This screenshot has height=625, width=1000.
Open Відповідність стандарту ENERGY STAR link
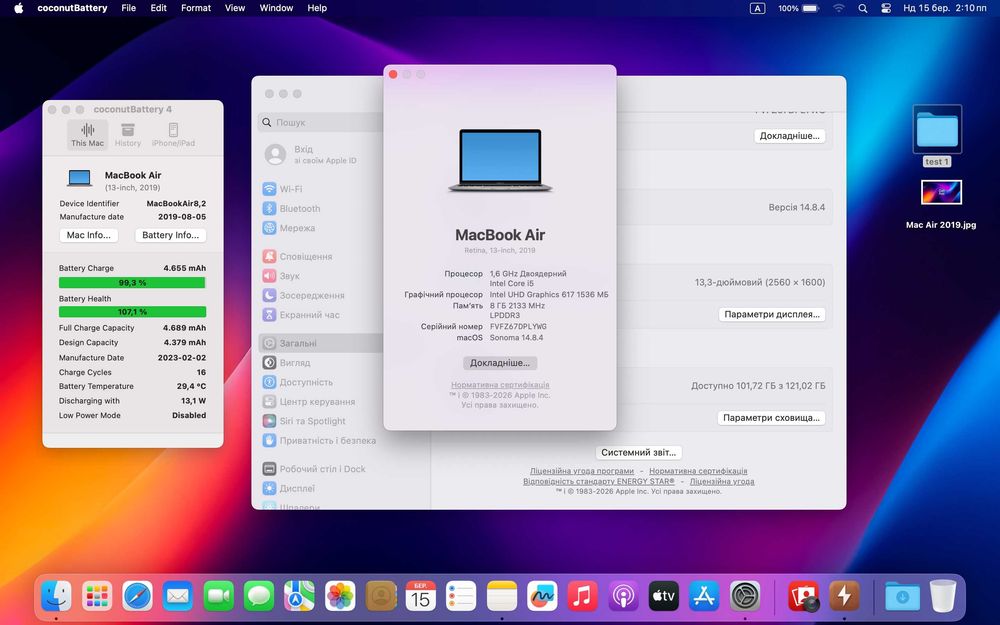tap(599, 482)
